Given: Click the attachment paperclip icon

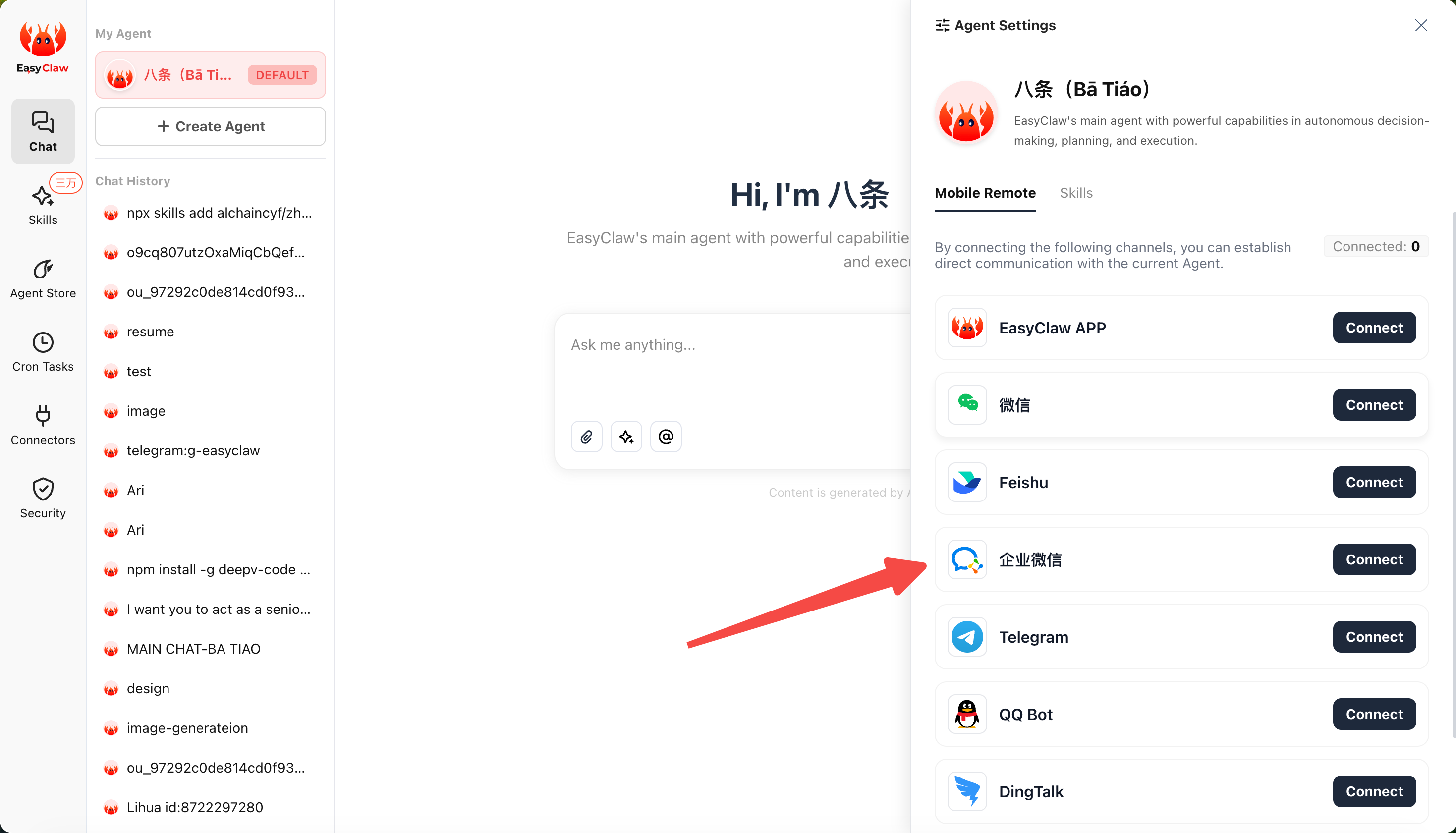Looking at the screenshot, I should point(586,437).
